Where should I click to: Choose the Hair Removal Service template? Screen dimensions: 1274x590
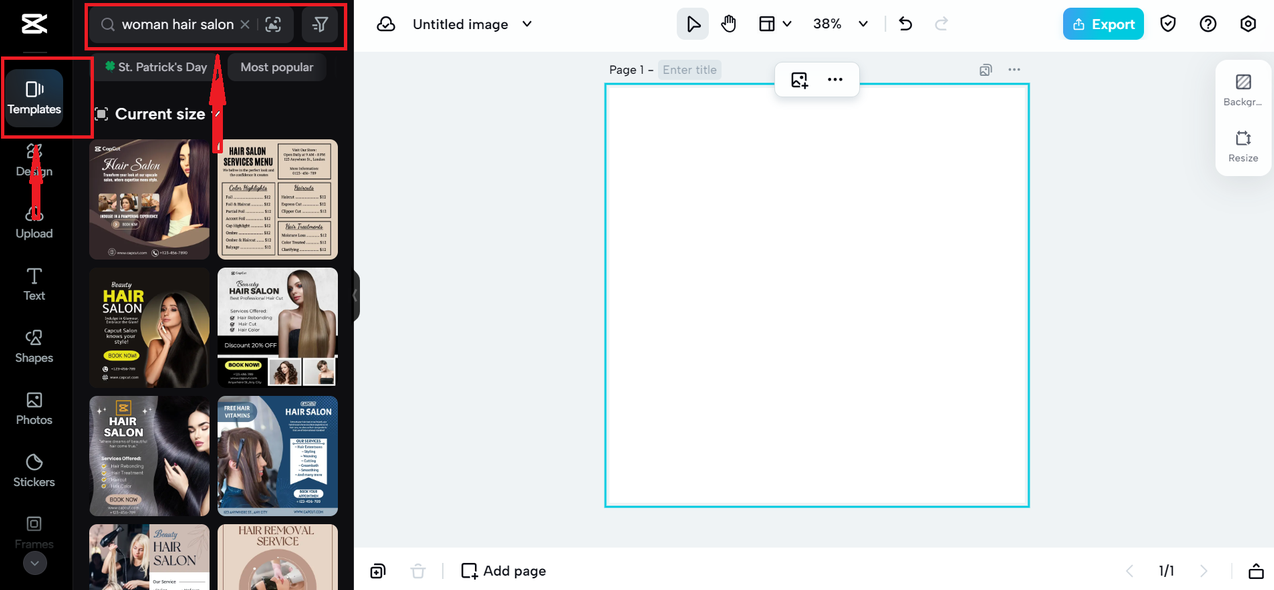tap(278, 557)
